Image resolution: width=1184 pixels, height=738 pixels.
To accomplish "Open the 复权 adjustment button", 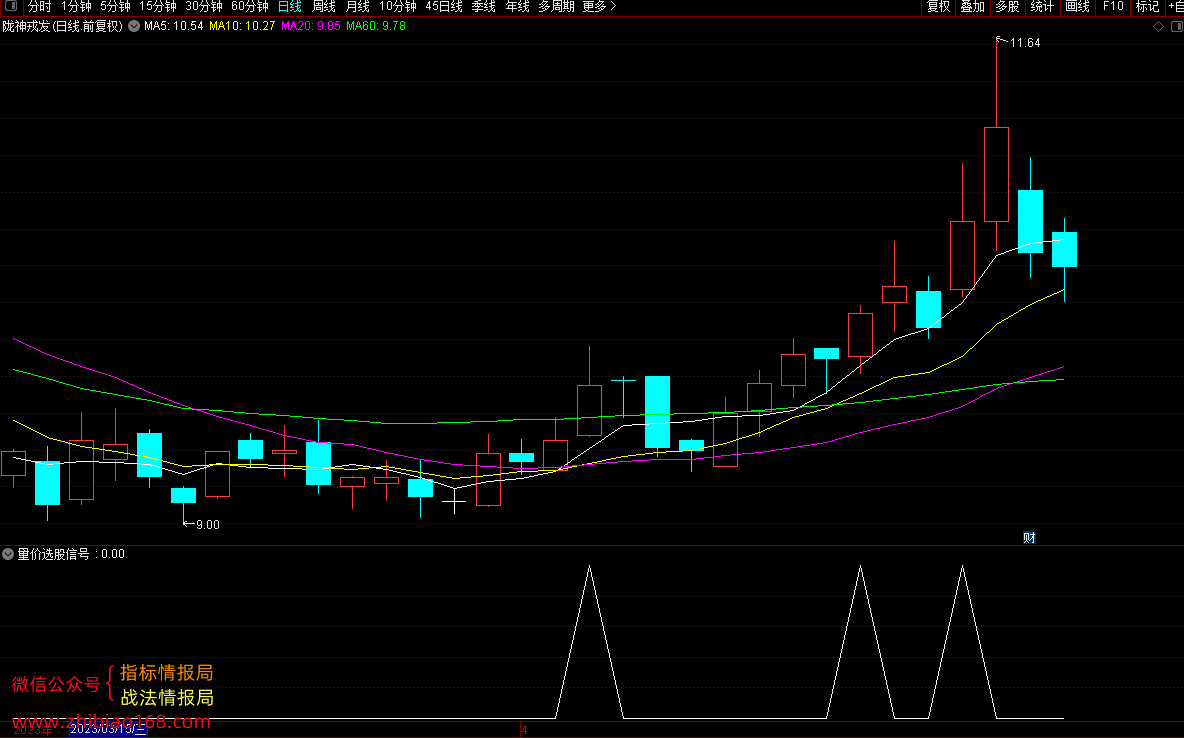I will pos(939,7).
